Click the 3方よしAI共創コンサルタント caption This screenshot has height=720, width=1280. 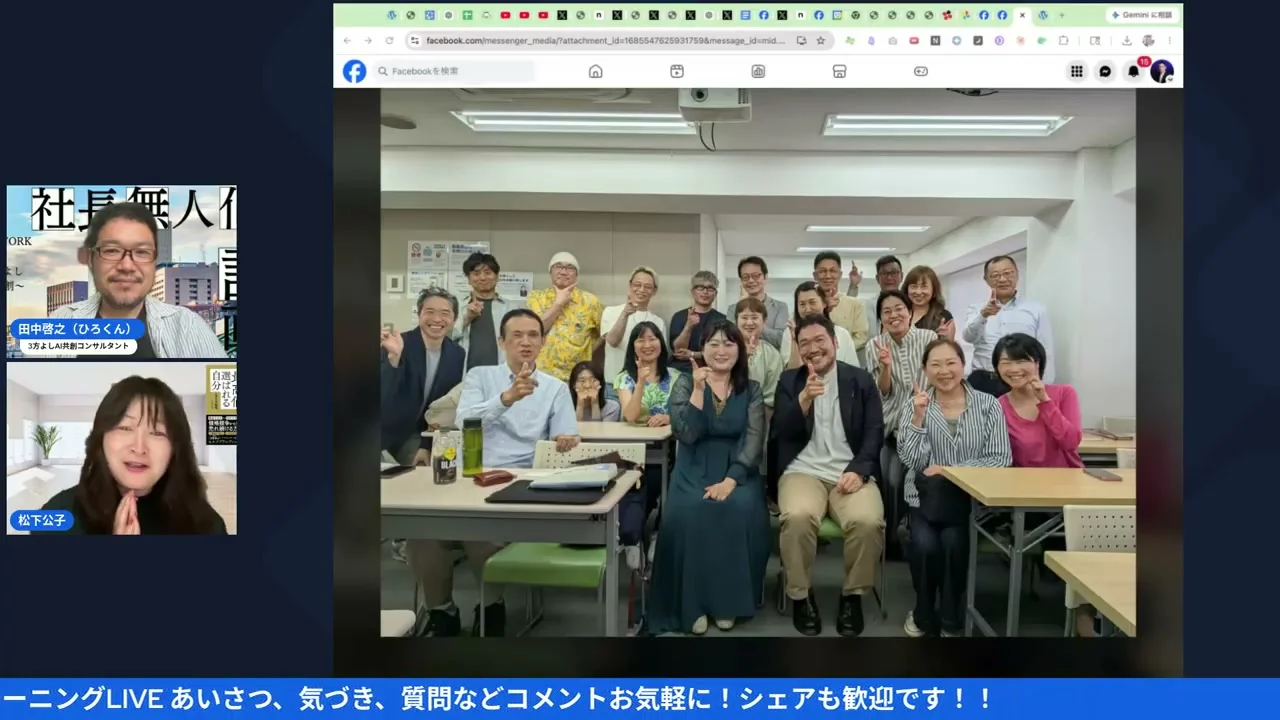point(79,346)
